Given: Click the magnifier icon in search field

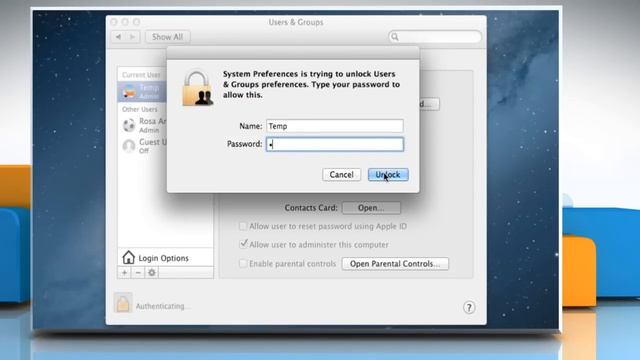Looking at the screenshot, I should 395,37.
